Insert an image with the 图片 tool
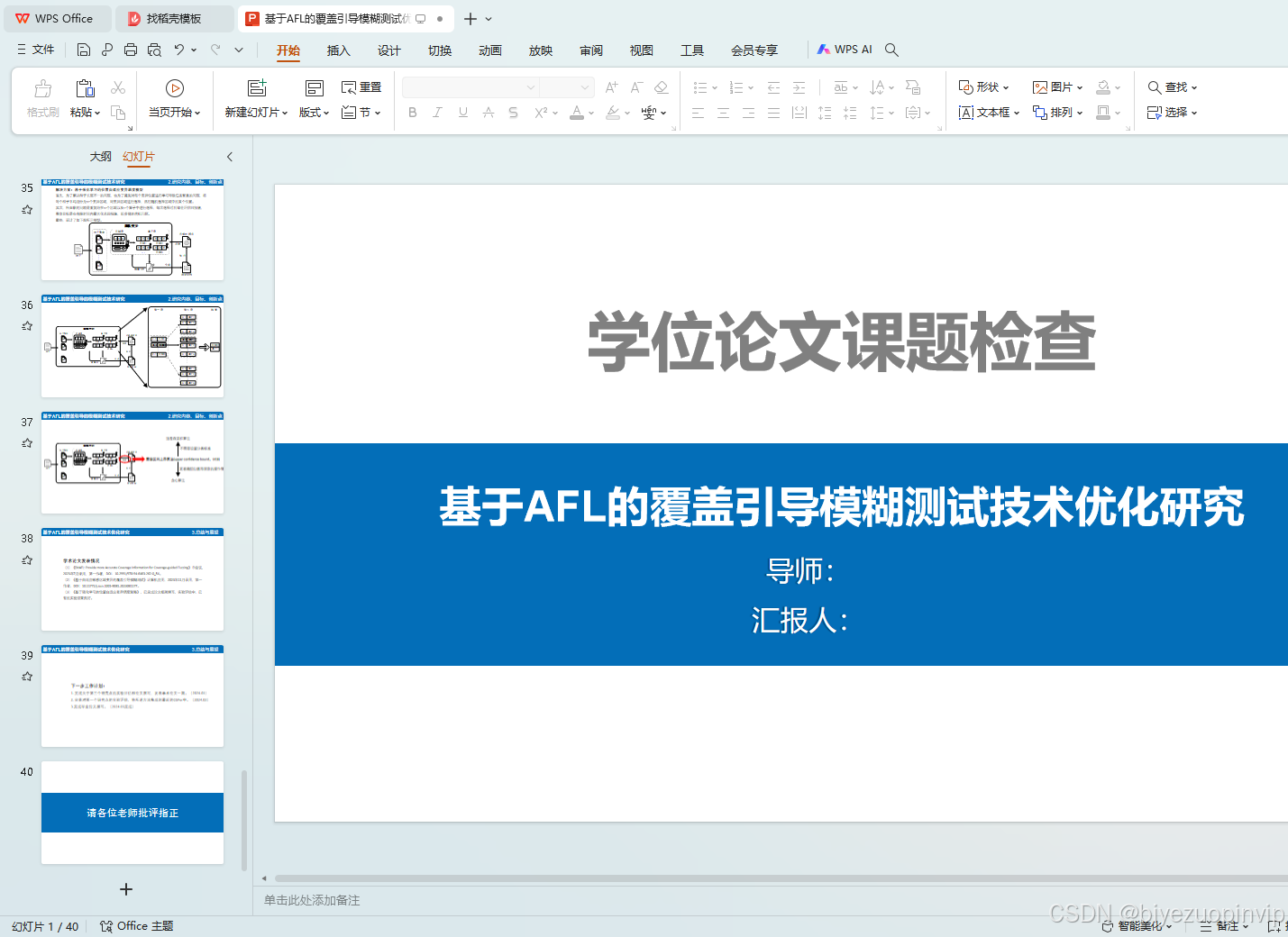The width and height of the screenshot is (1288, 937). pos(1056,86)
